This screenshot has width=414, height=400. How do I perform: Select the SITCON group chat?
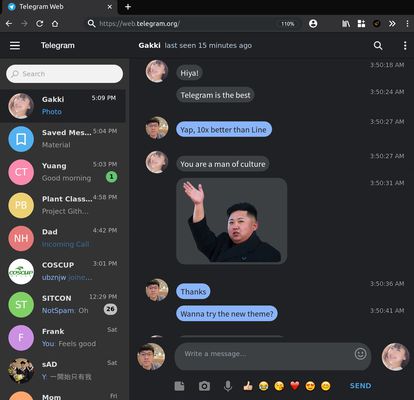tap(63, 304)
